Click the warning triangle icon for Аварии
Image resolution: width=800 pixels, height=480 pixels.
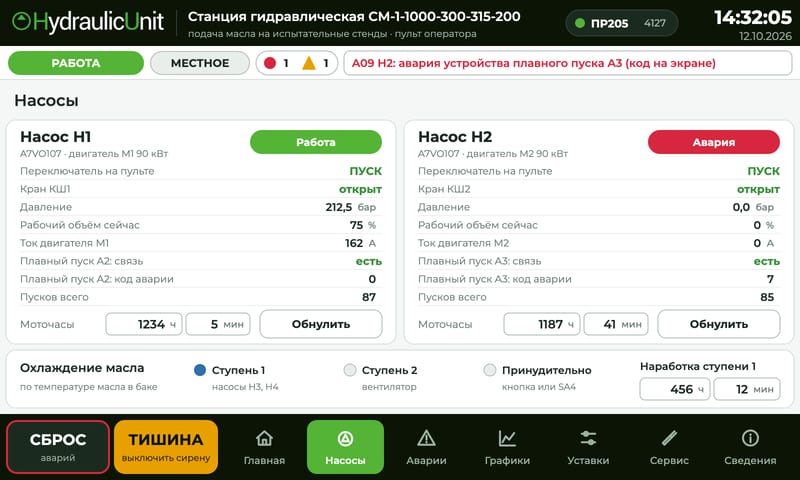tap(426, 438)
